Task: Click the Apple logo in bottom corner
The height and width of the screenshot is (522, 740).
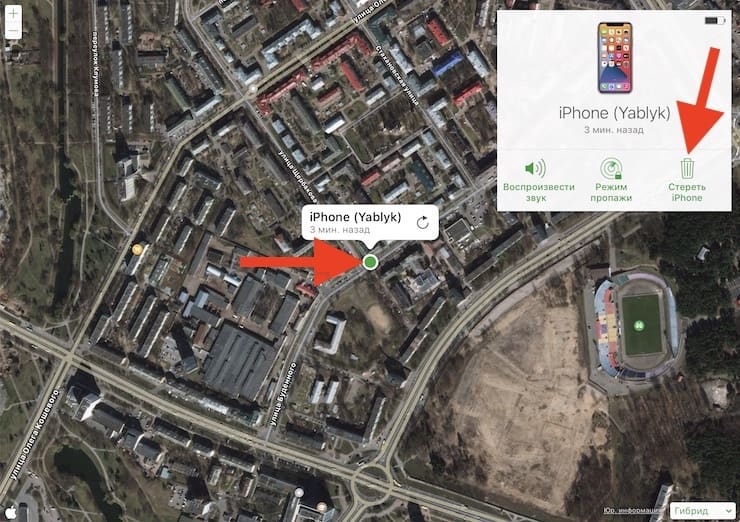Action: (x=11, y=513)
